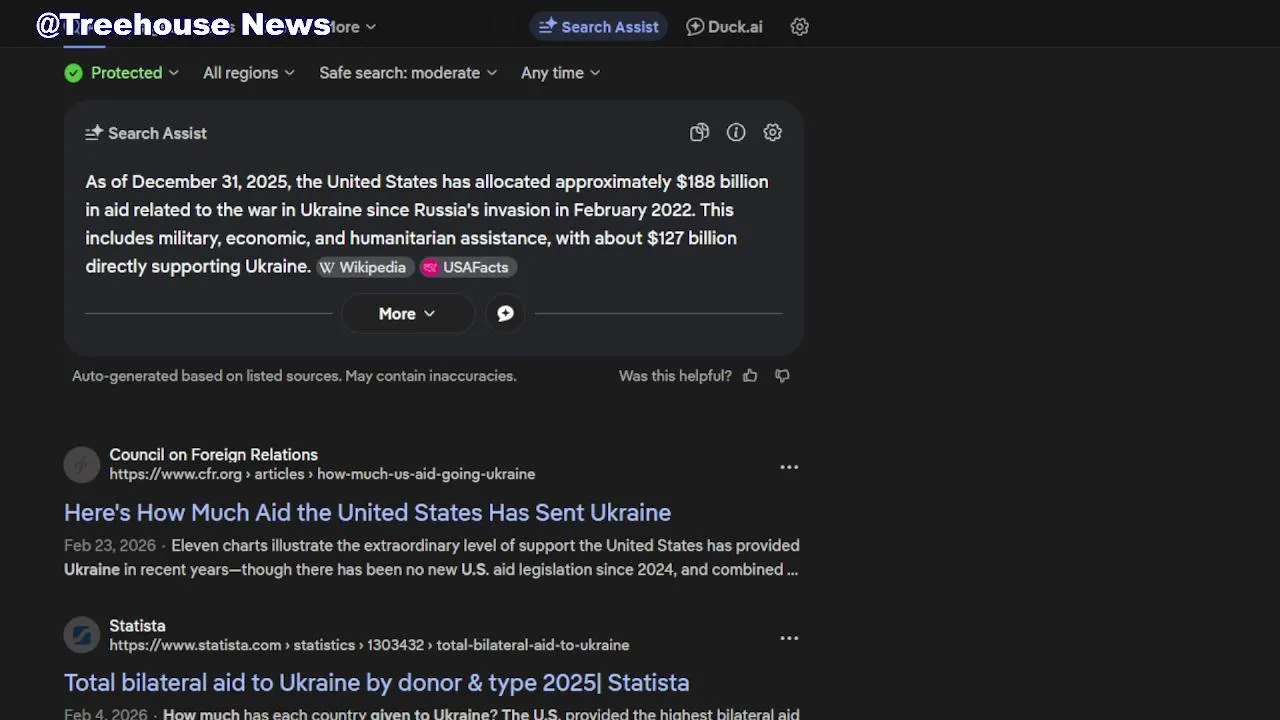Mark the answer unhelpful with thumbs down
This screenshot has width=1280, height=720.
pos(782,376)
